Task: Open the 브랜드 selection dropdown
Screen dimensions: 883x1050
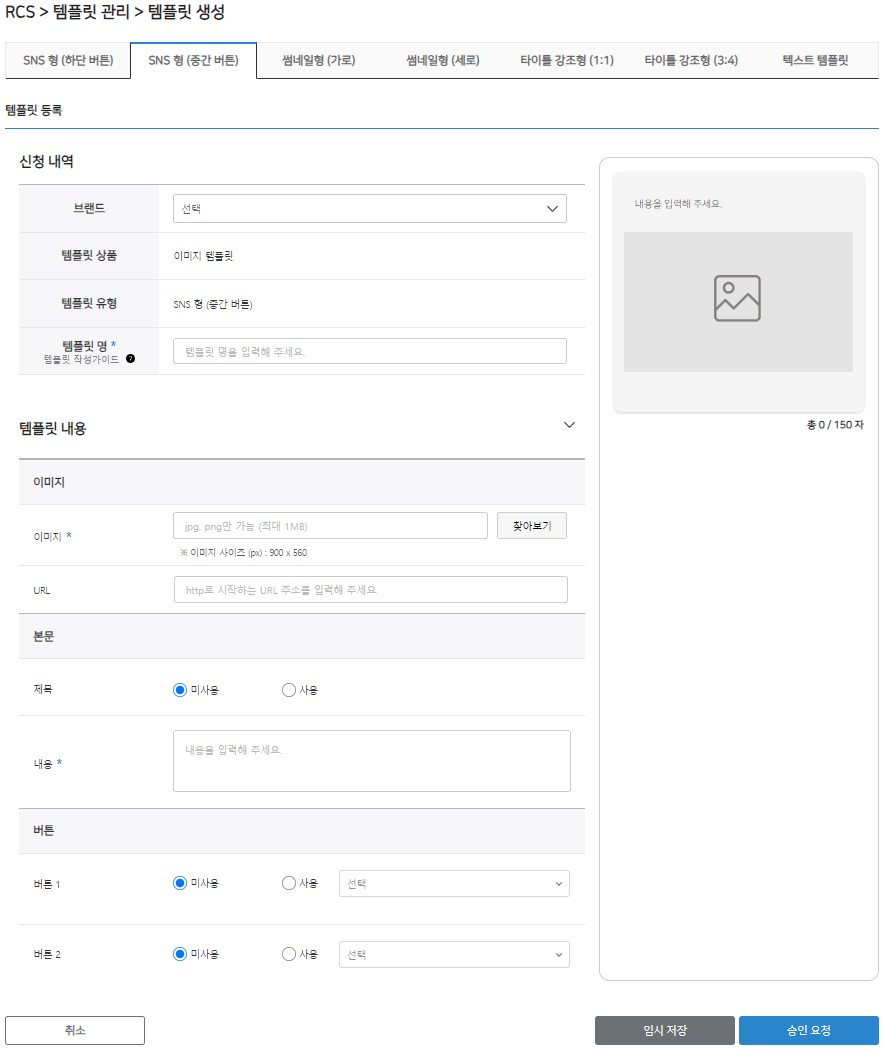Action: (370, 208)
